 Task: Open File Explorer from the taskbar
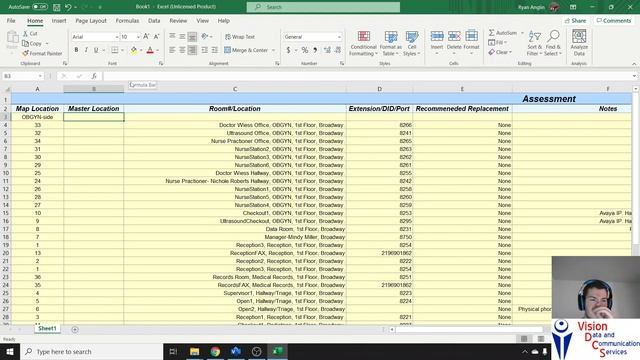click(194, 351)
